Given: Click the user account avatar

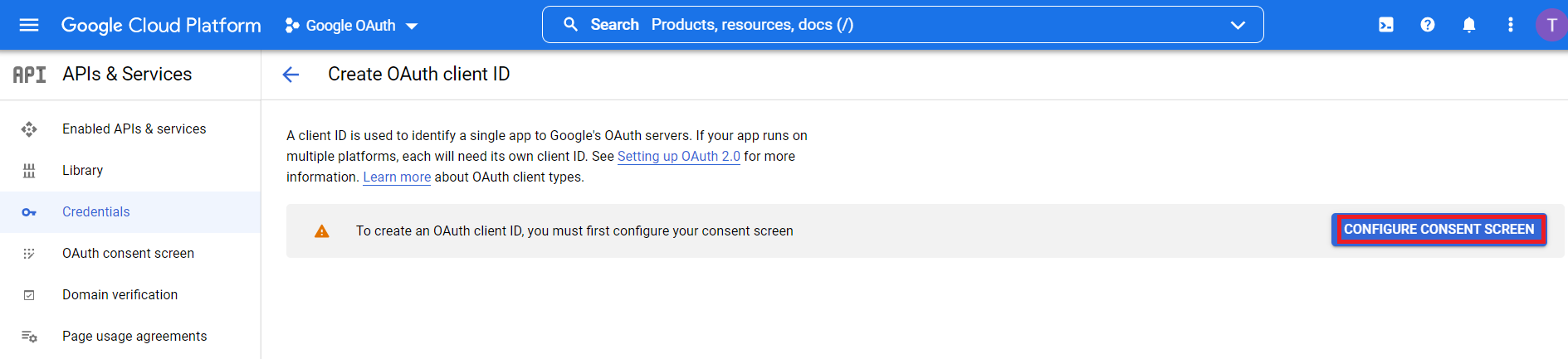Looking at the screenshot, I should click(1551, 25).
